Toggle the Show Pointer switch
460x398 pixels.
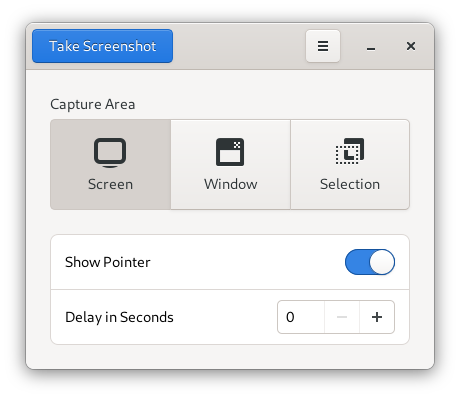click(x=370, y=262)
